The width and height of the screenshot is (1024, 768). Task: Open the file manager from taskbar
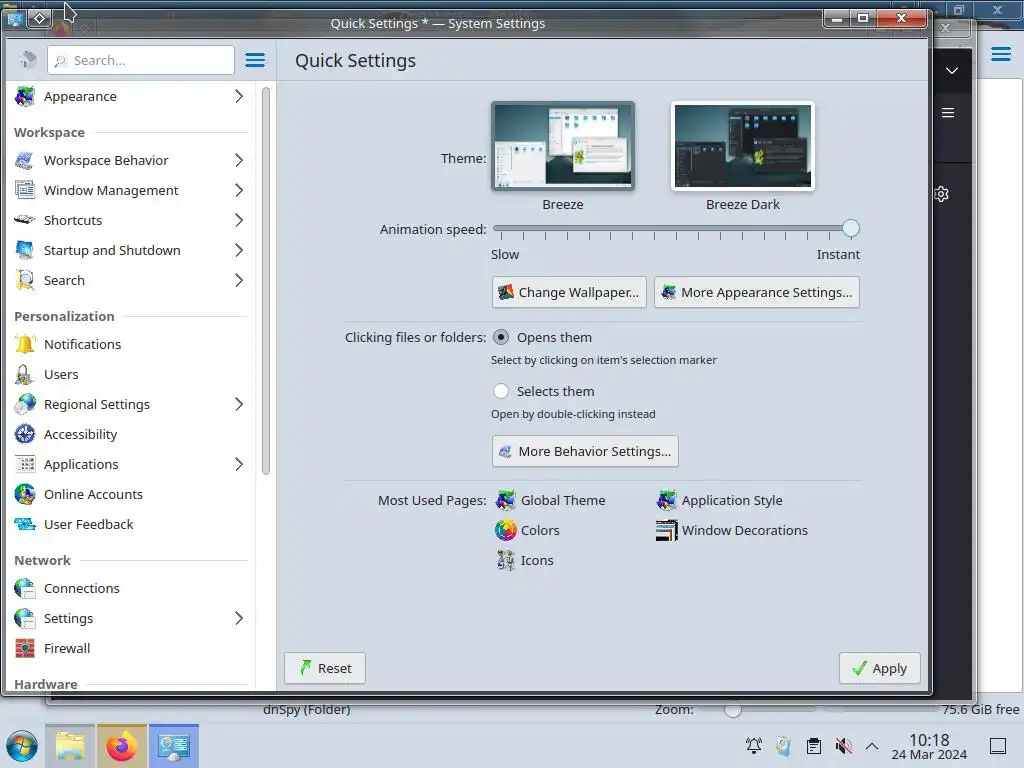coord(70,746)
